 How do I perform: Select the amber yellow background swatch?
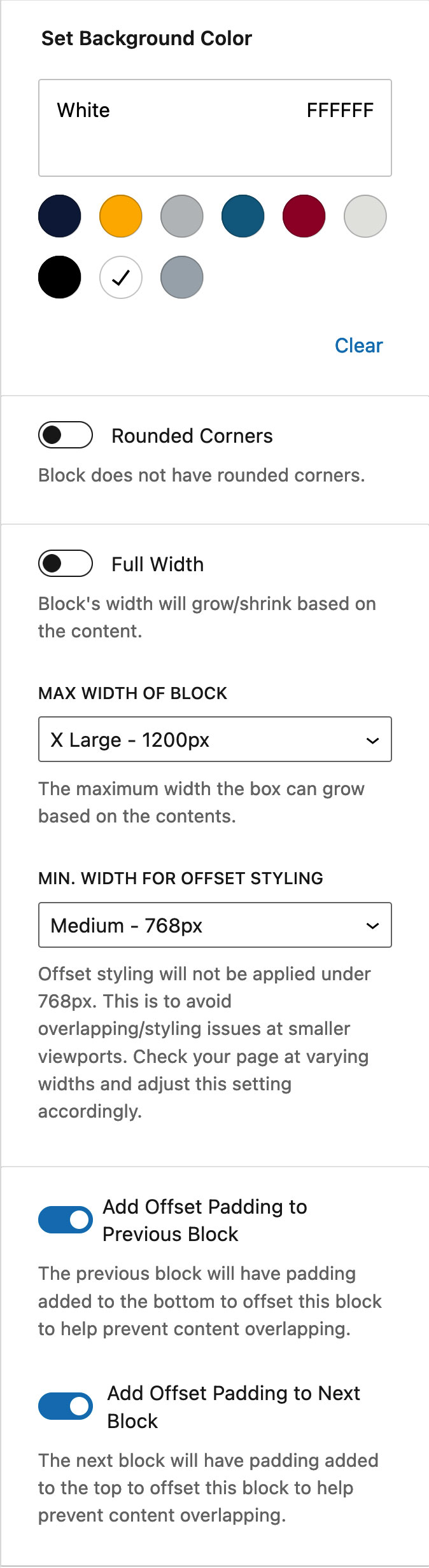pyautogui.click(x=120, y=216)
